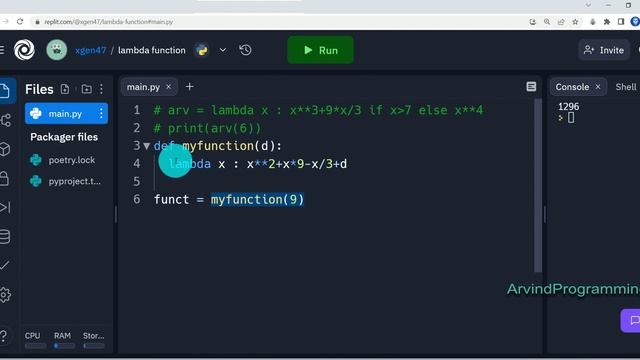Switch to the main.py editor tab
This screenshot has width=640, height=360.
coord(143,87)
